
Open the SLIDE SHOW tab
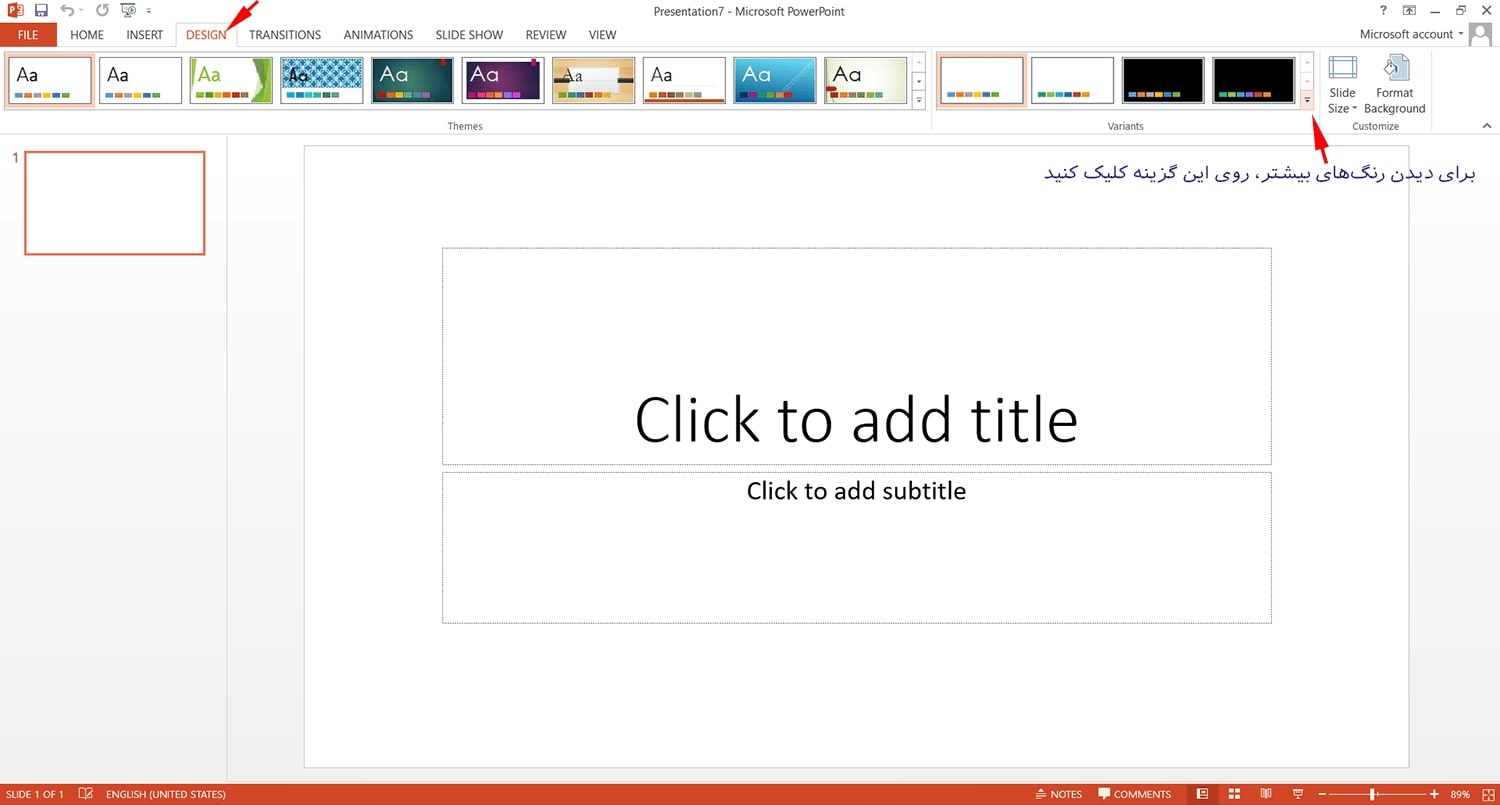469,35
